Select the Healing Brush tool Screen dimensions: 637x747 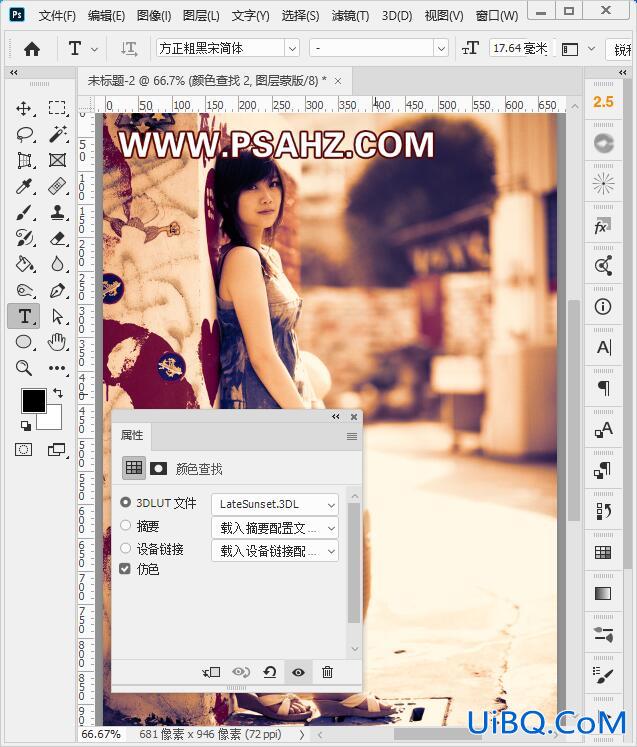pyautogui.click(x=57, y=186)
